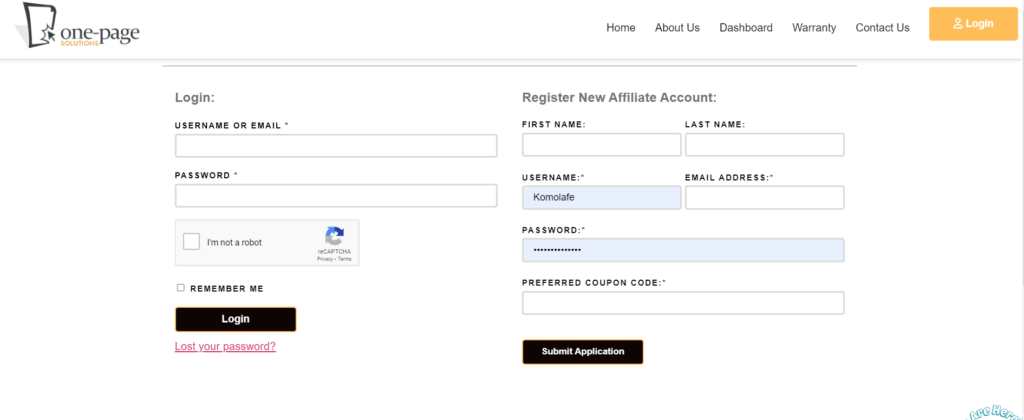The image size is (1024, 420).
Task: Select the First Name input field
Action: pos(601,145)
